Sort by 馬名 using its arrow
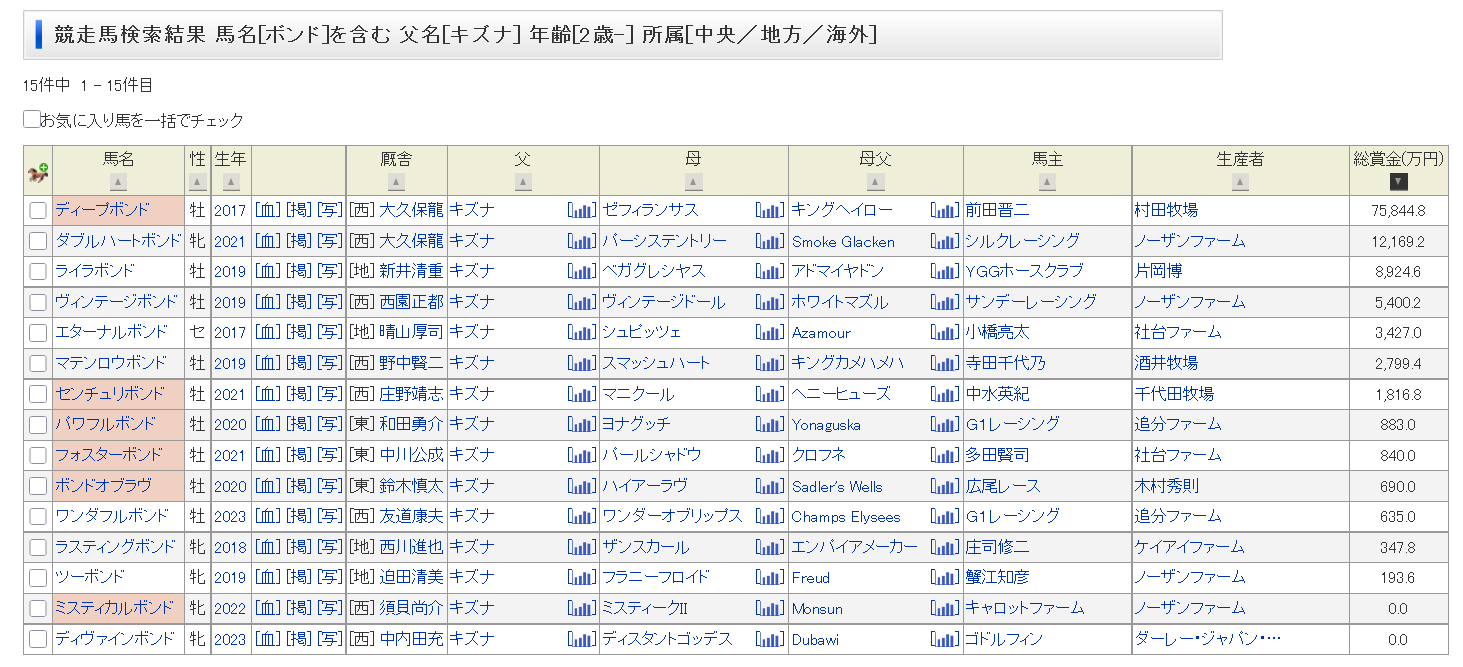Viewport: 1463px width, 667px height. click(118, 182)
